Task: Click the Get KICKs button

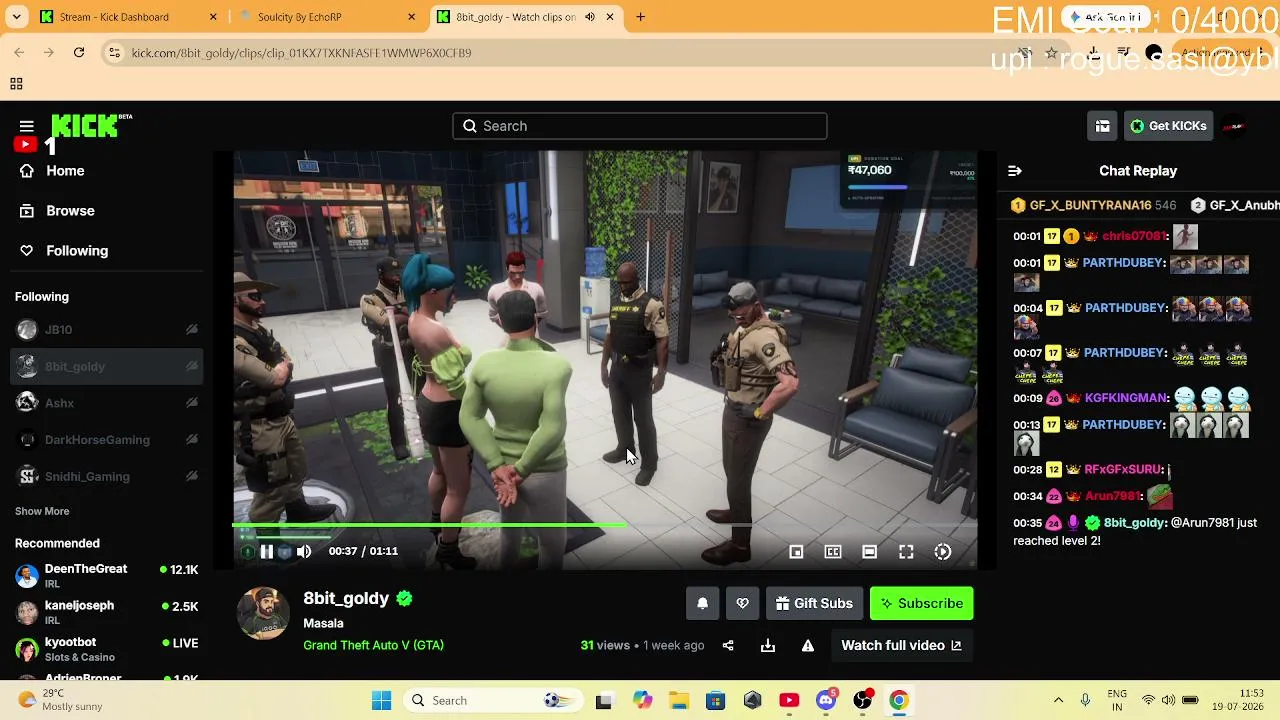Action: [x=1168, y=126]
